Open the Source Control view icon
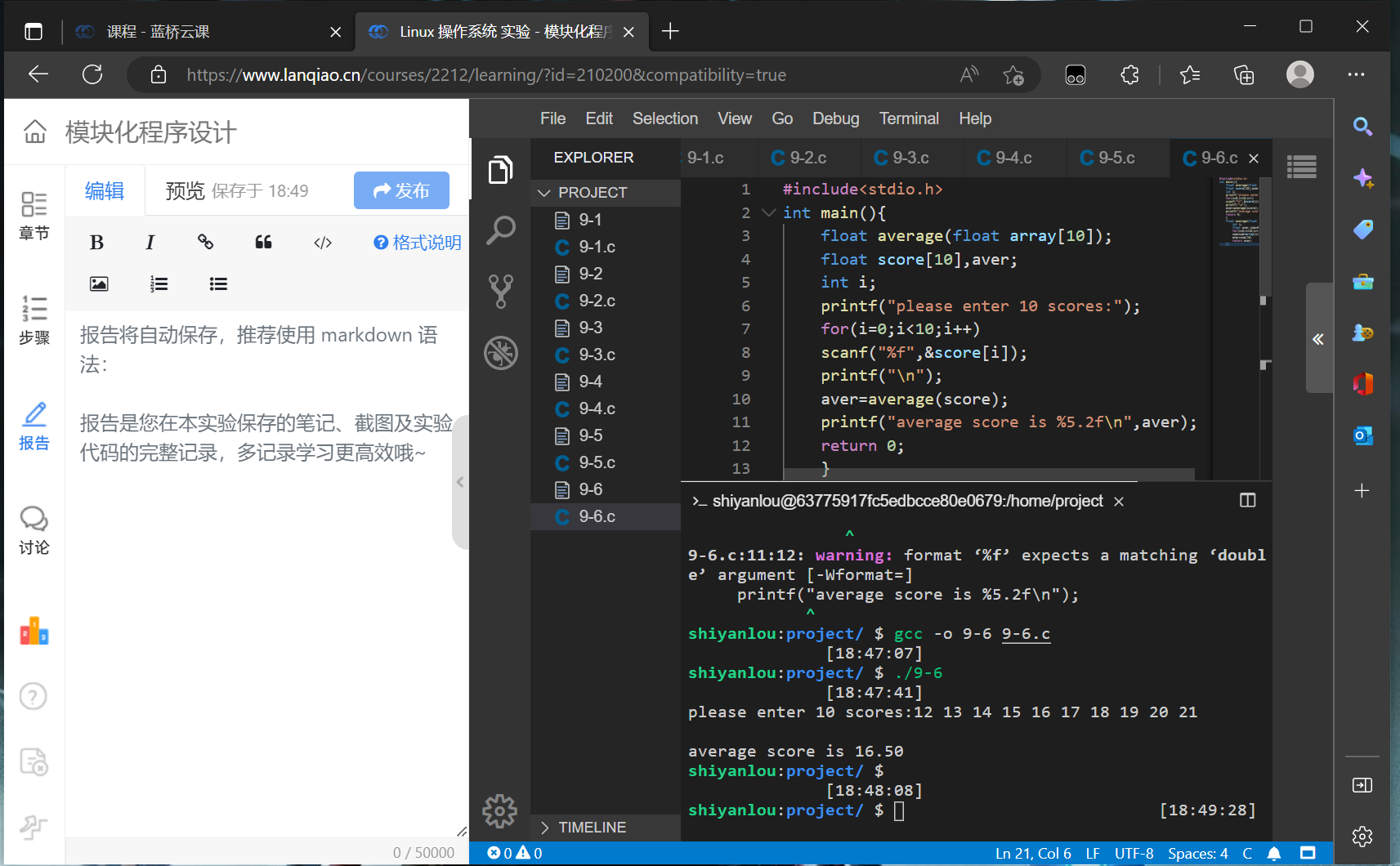 (x=500, y=291)
